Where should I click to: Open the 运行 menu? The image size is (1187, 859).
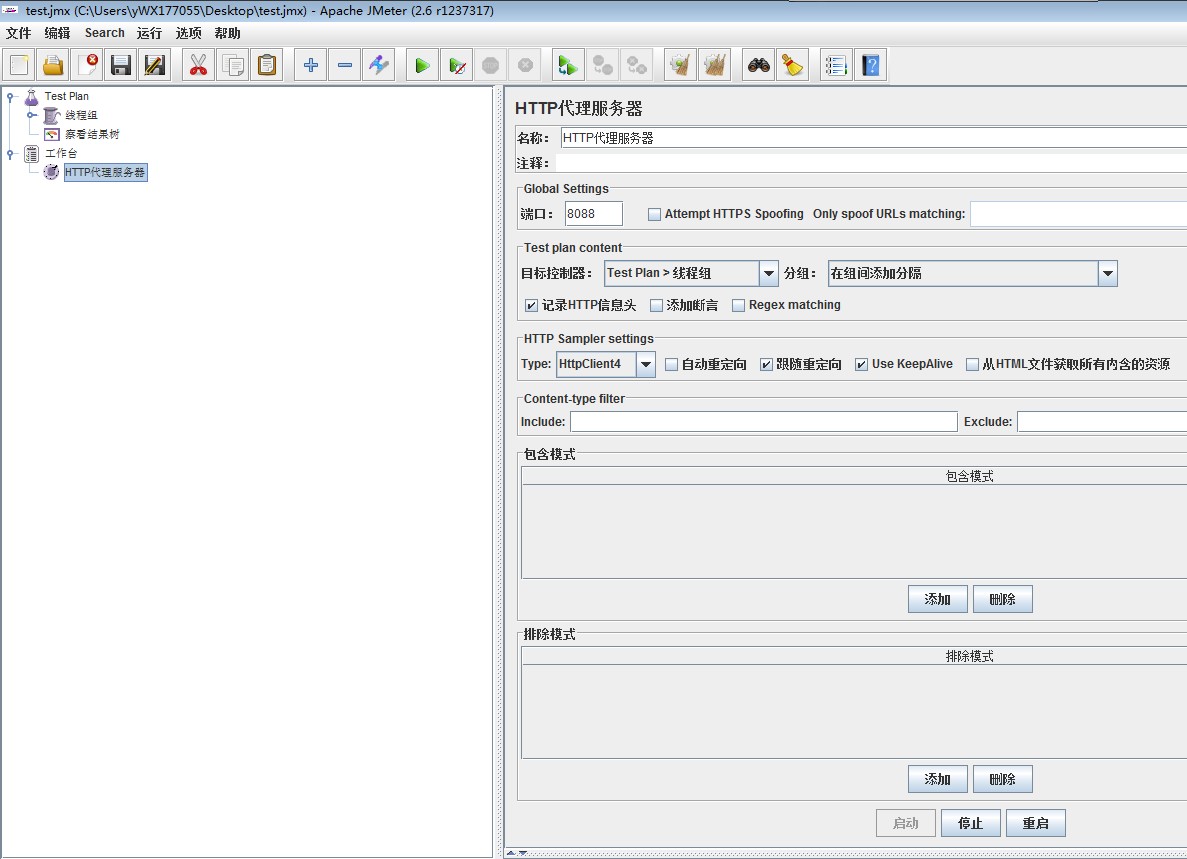[149, 33]
